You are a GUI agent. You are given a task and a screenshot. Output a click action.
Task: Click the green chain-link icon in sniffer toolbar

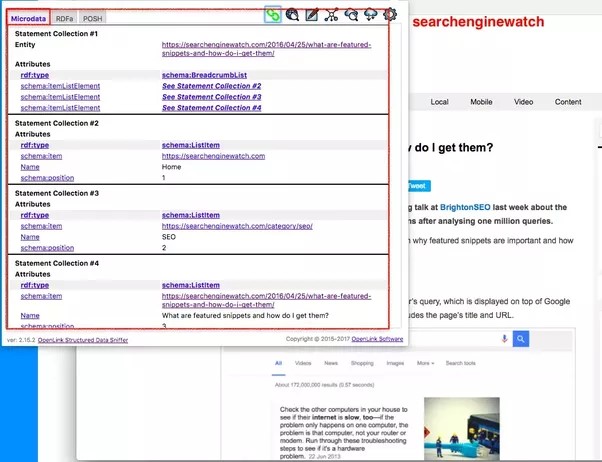click(272, 15)
